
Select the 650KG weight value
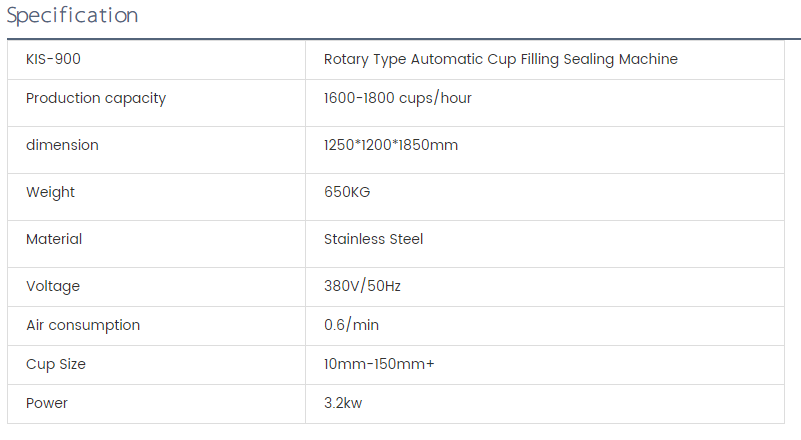point(347,192)
